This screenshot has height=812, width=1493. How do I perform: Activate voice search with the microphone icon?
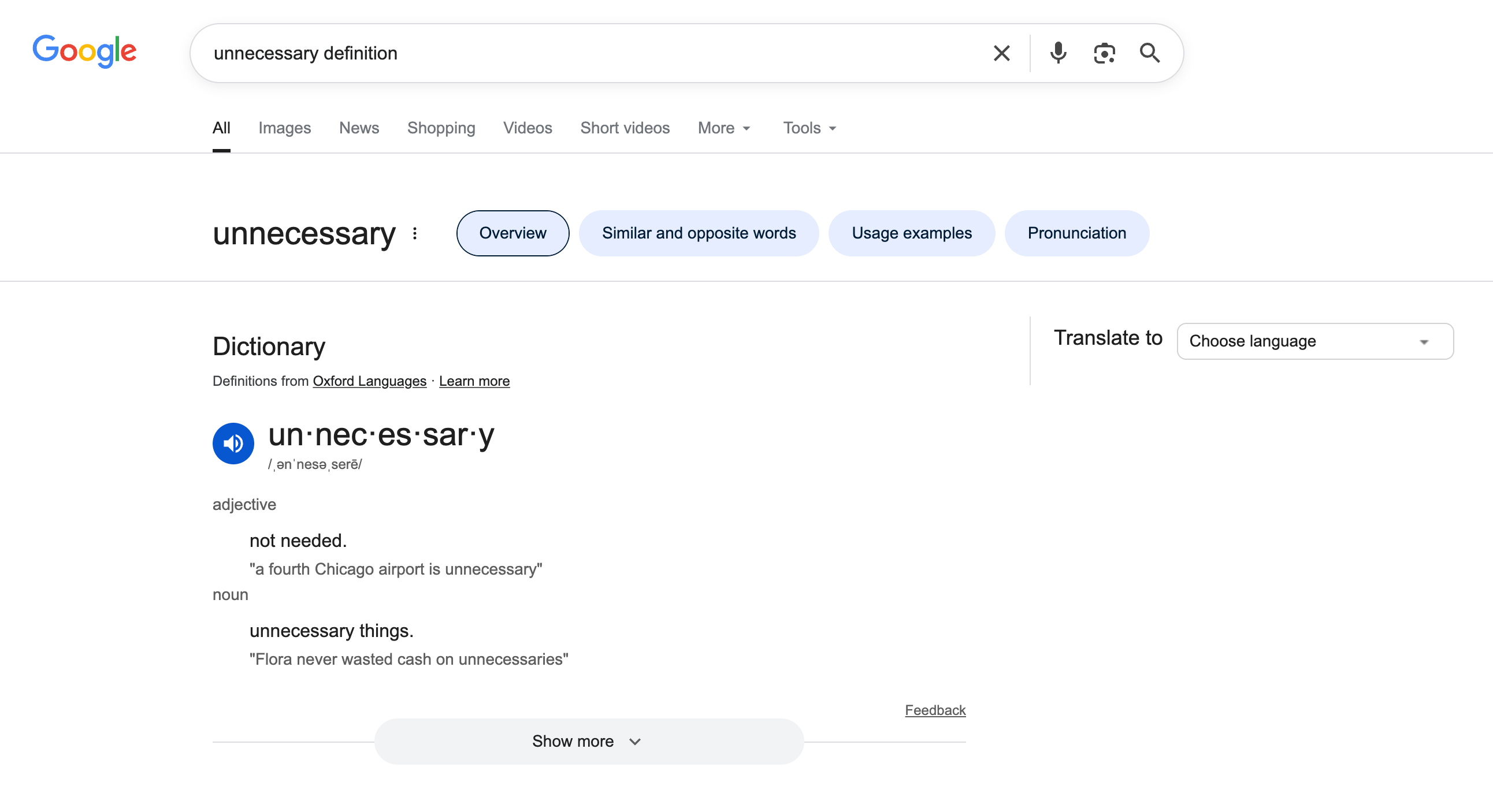[x=1058, y=53]
